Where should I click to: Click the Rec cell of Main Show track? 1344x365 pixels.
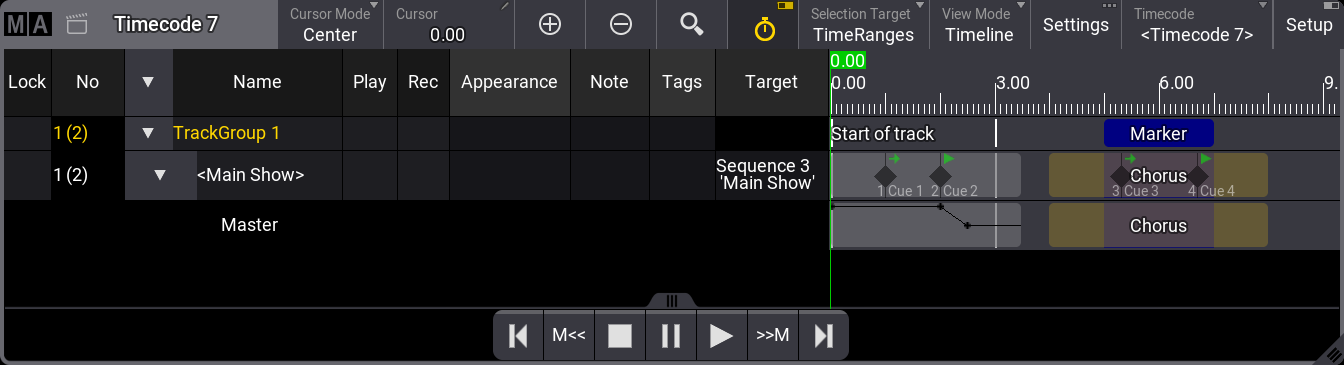pyautogui.click(x=423, y=175)
